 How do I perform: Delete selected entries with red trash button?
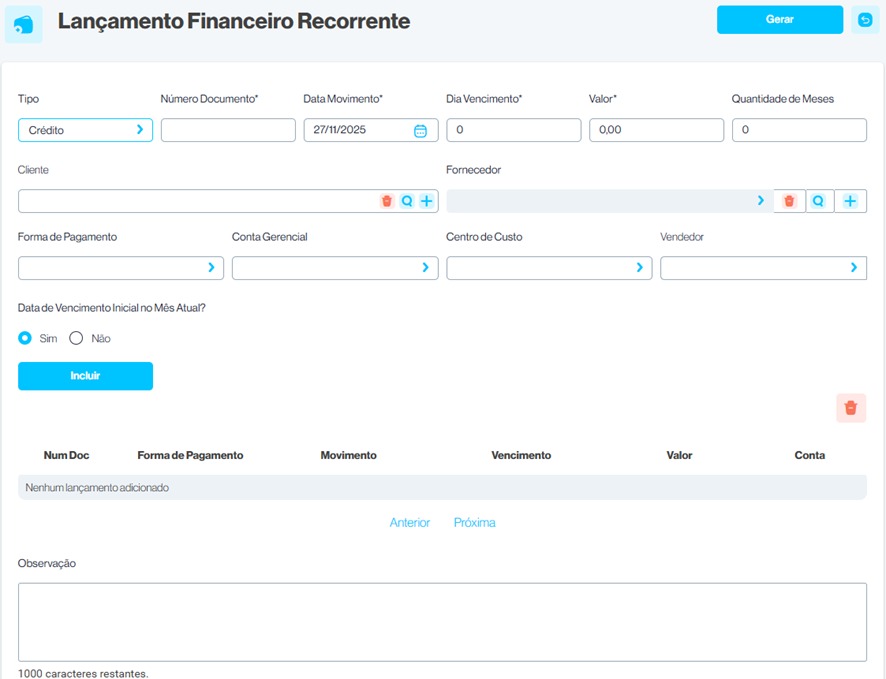pyautogui.click(x=851, y=408)
